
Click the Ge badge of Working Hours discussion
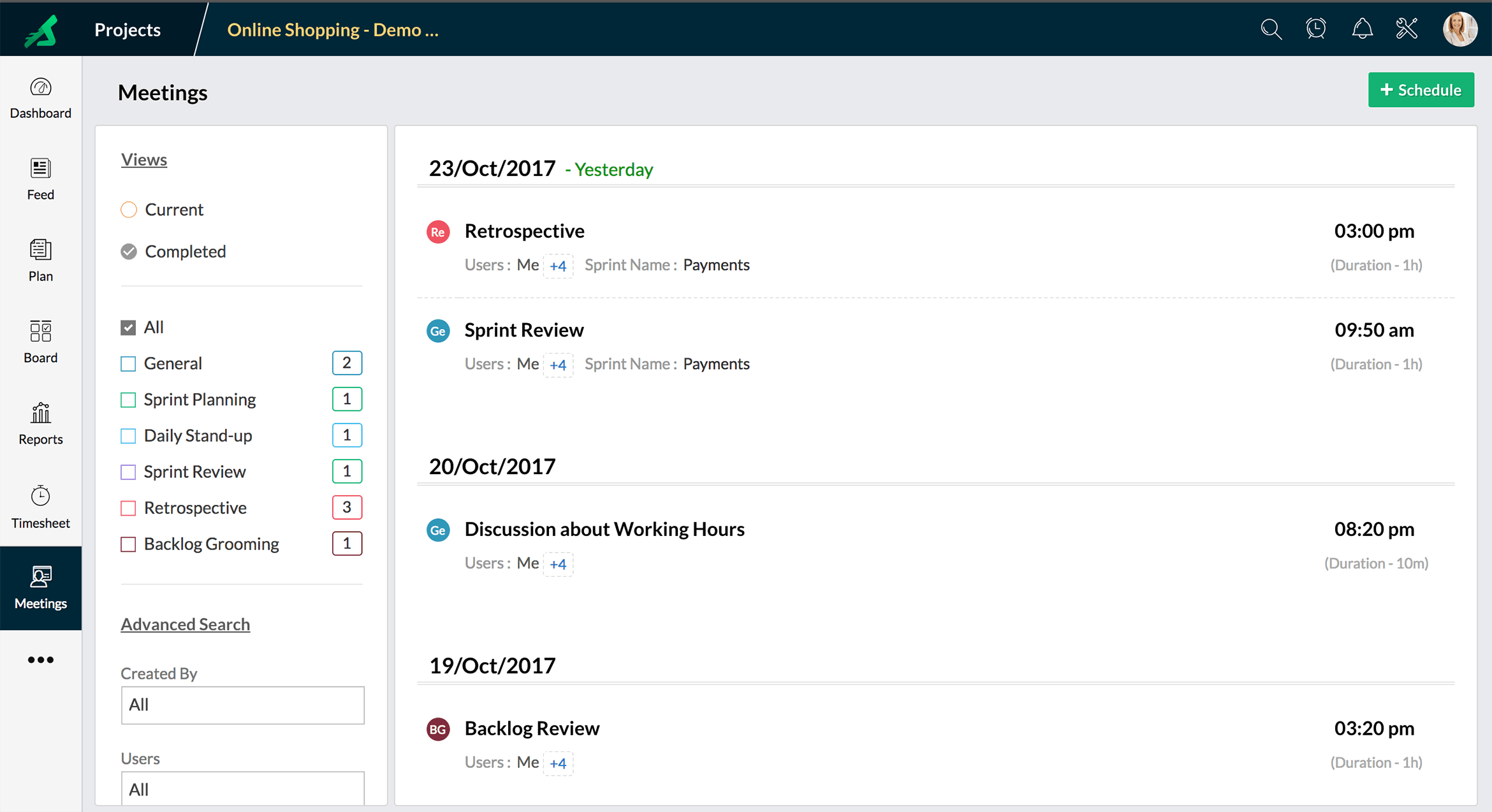(438, 530)
